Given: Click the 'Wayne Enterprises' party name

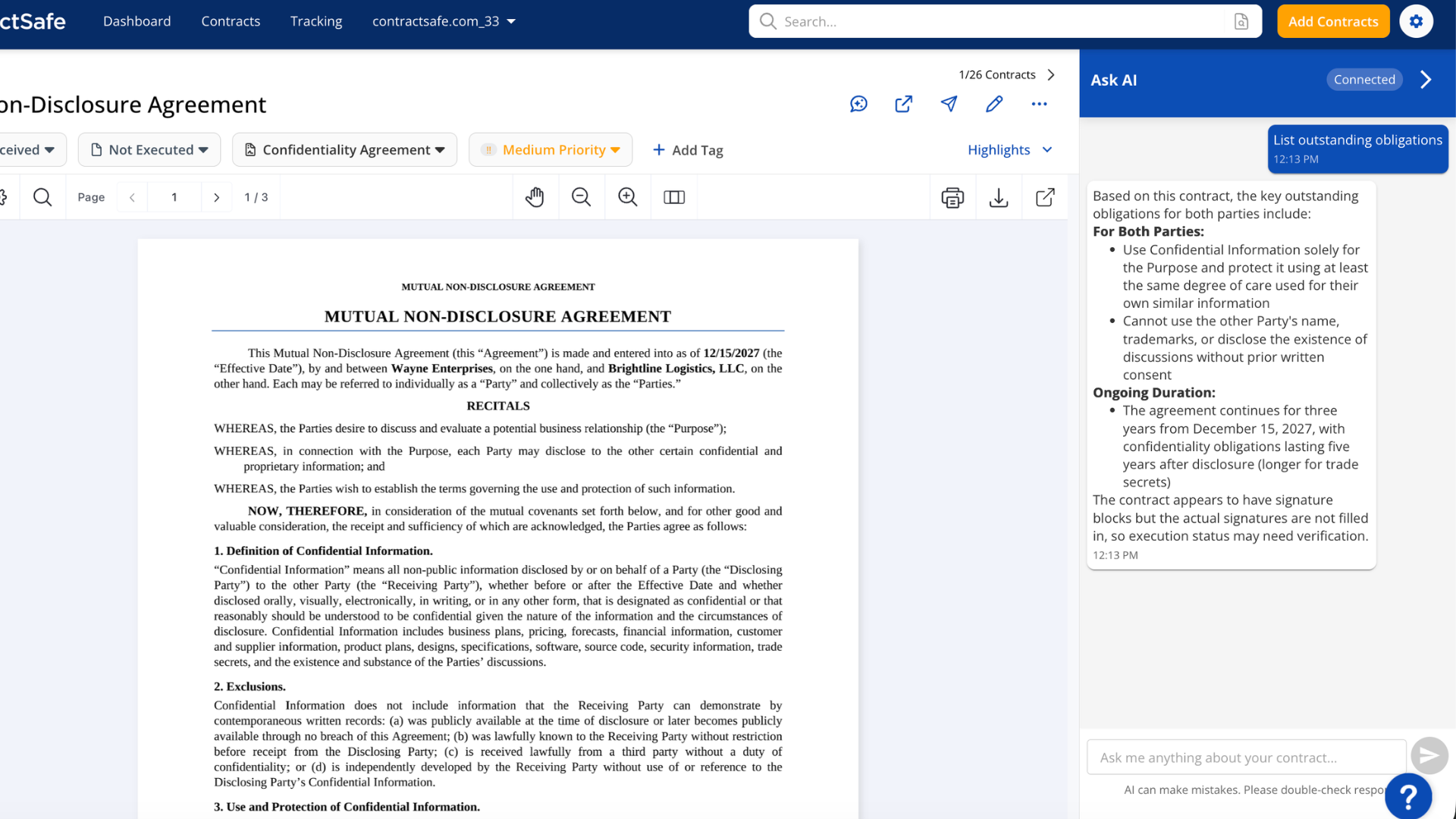Looking at the screenshot, I should click(442, 368).
